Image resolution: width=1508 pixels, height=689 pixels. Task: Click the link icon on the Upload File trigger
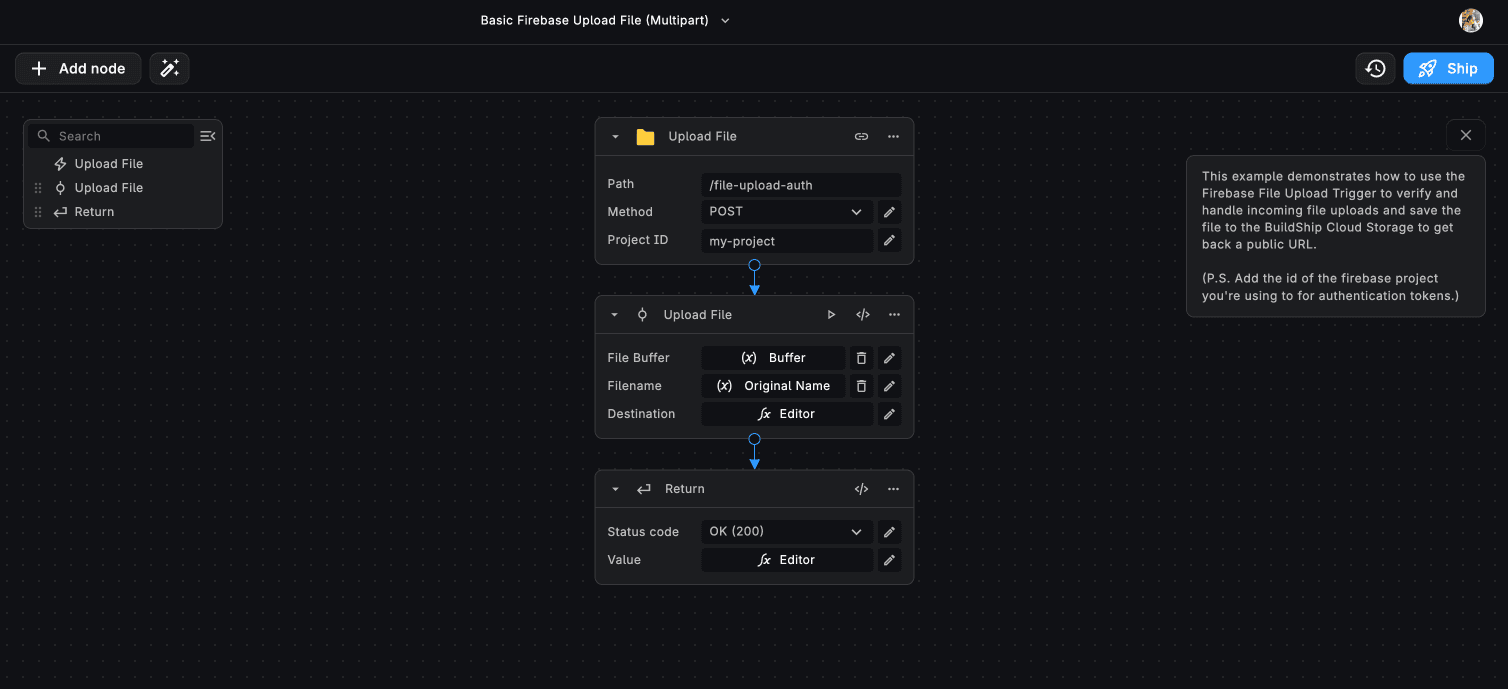click(861, 136)
